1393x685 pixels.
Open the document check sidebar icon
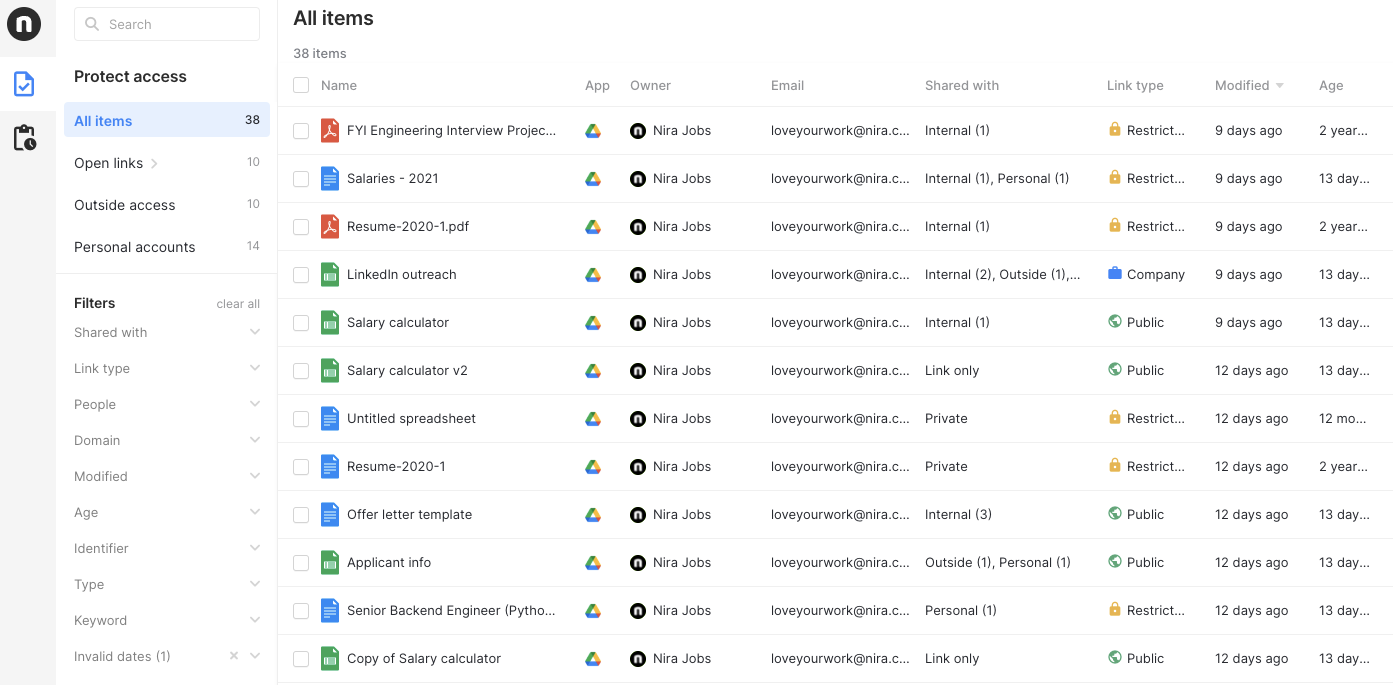pos(24,84)
